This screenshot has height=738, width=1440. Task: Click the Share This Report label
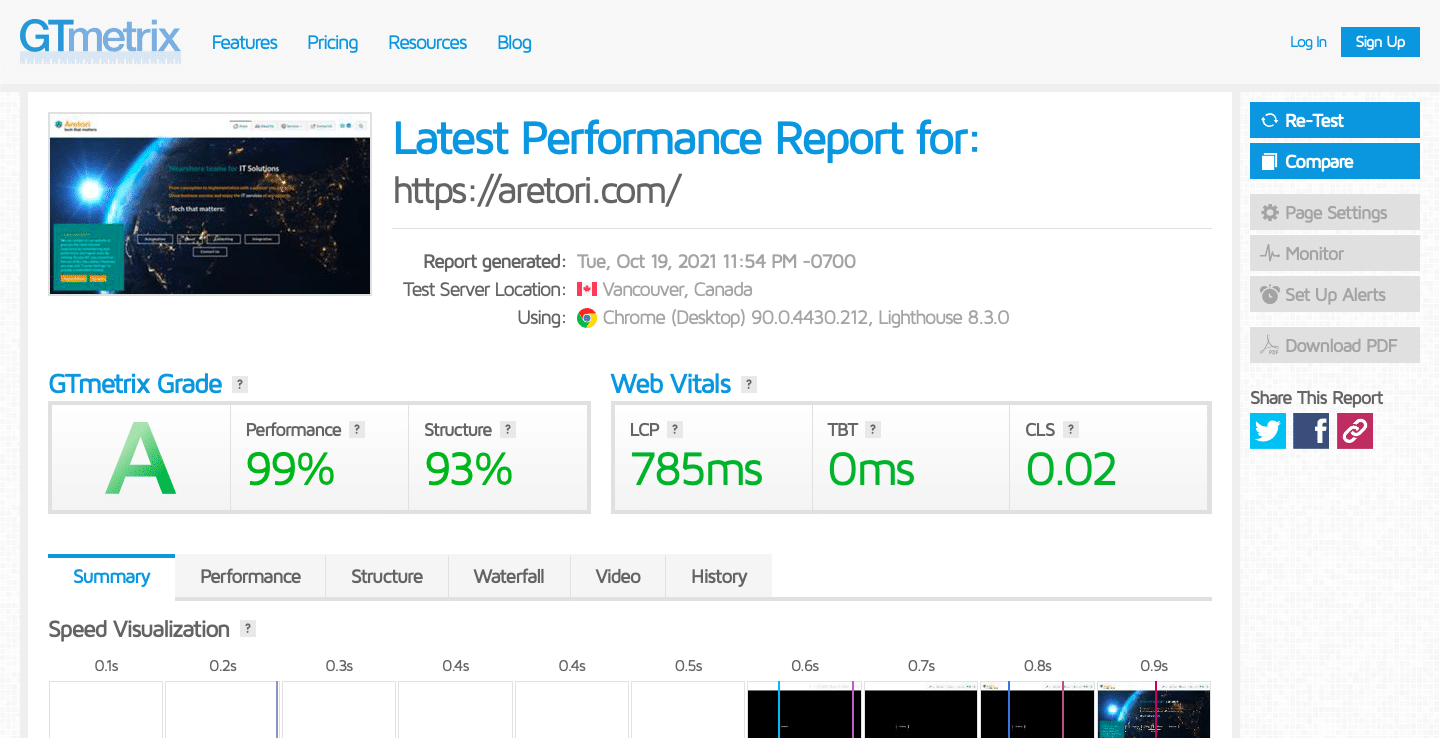tap(1316, 397)
